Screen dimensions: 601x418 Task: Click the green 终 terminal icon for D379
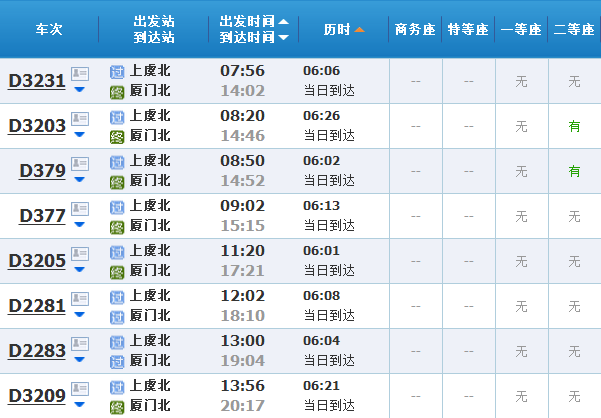117,182
